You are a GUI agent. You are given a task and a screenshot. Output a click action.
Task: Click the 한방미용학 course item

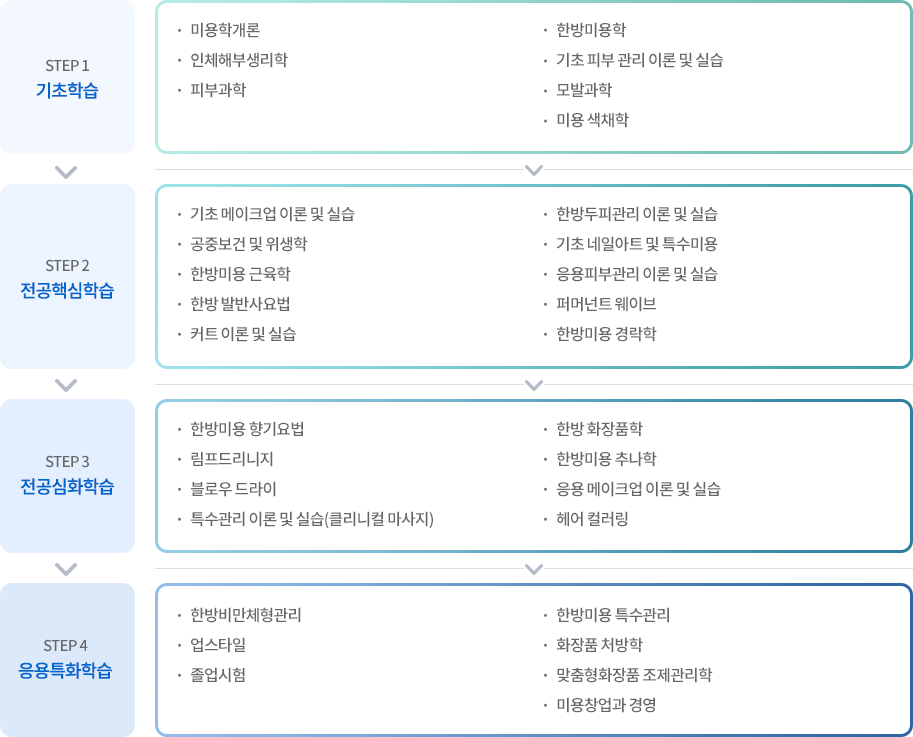[591, 30]
